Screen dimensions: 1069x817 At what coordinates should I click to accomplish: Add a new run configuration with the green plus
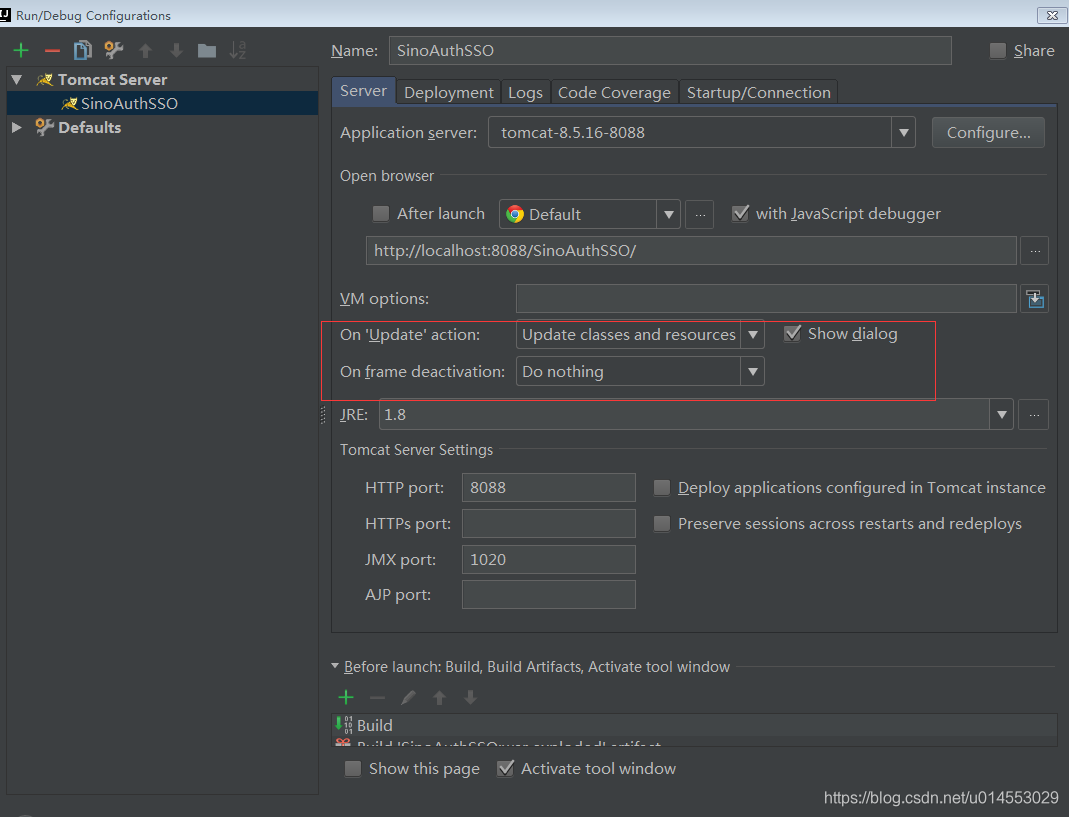21,50
